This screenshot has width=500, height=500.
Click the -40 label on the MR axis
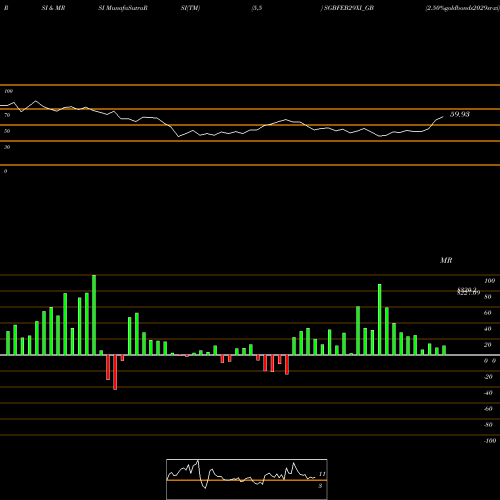[x=488, y=393]
